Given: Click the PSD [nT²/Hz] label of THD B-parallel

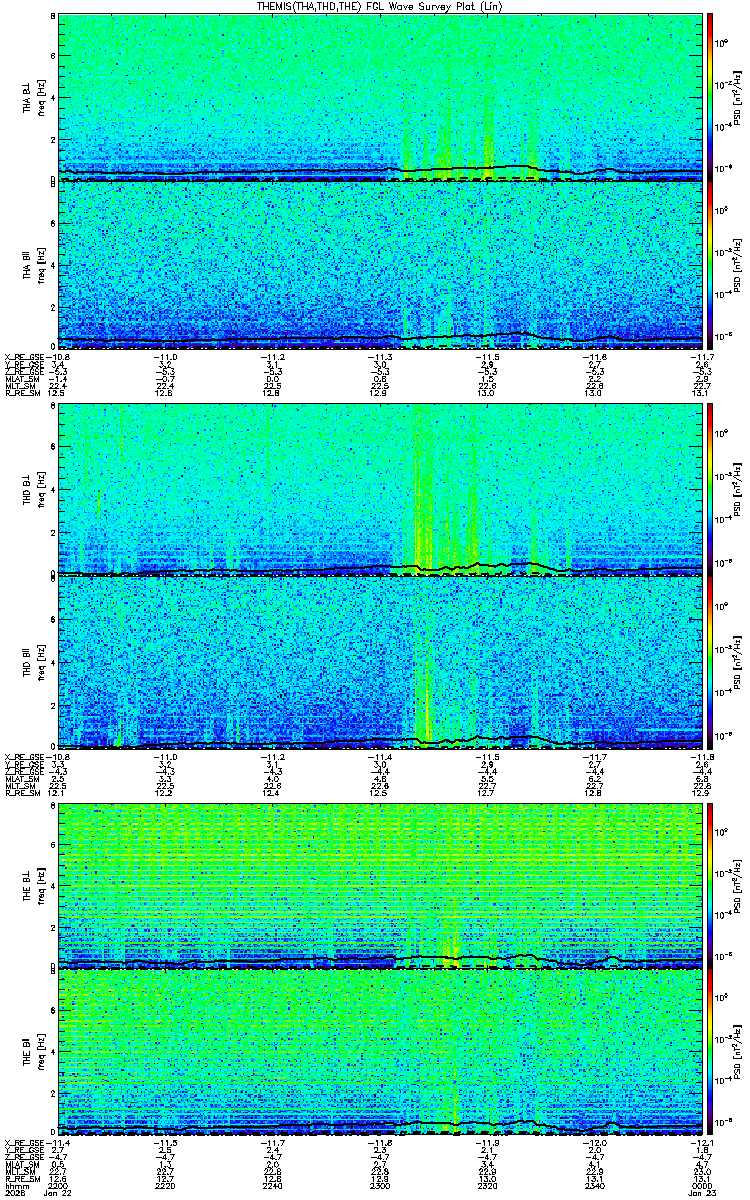Looking at the screenshot, I should tap(737, 662).
